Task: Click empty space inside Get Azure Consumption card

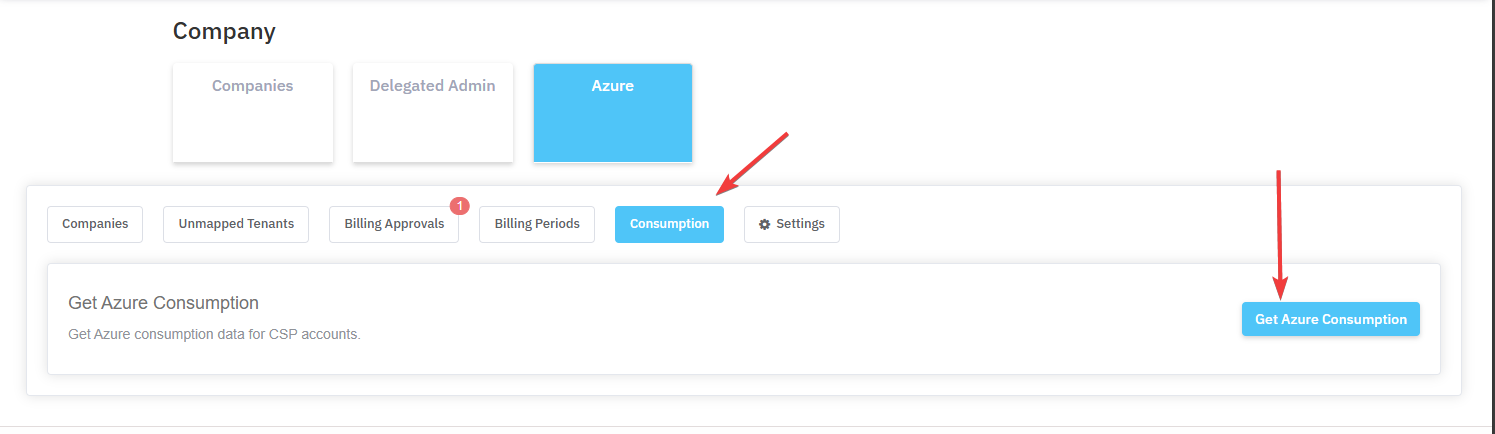Action: tap(800, 320)
